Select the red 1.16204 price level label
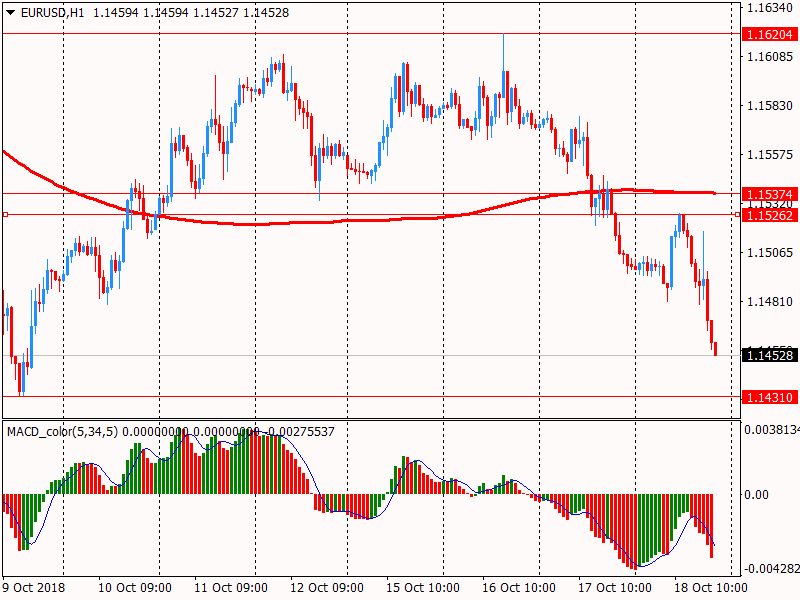Screen dimensions: 800x600 769,34
